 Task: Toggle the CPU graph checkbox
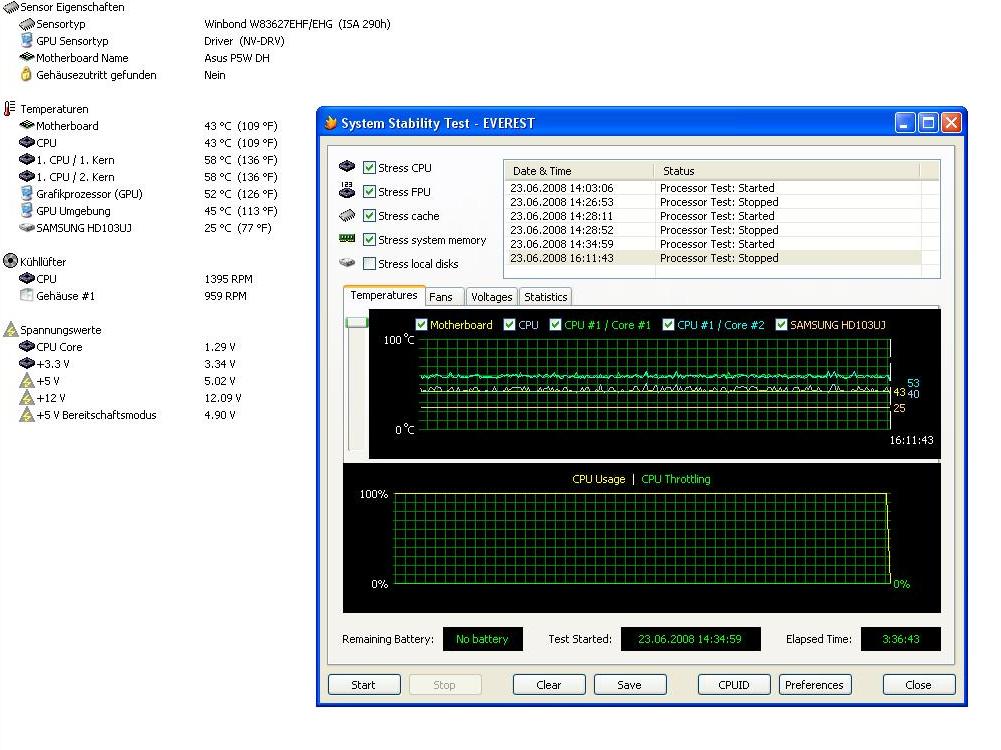(x=509, y=325)
